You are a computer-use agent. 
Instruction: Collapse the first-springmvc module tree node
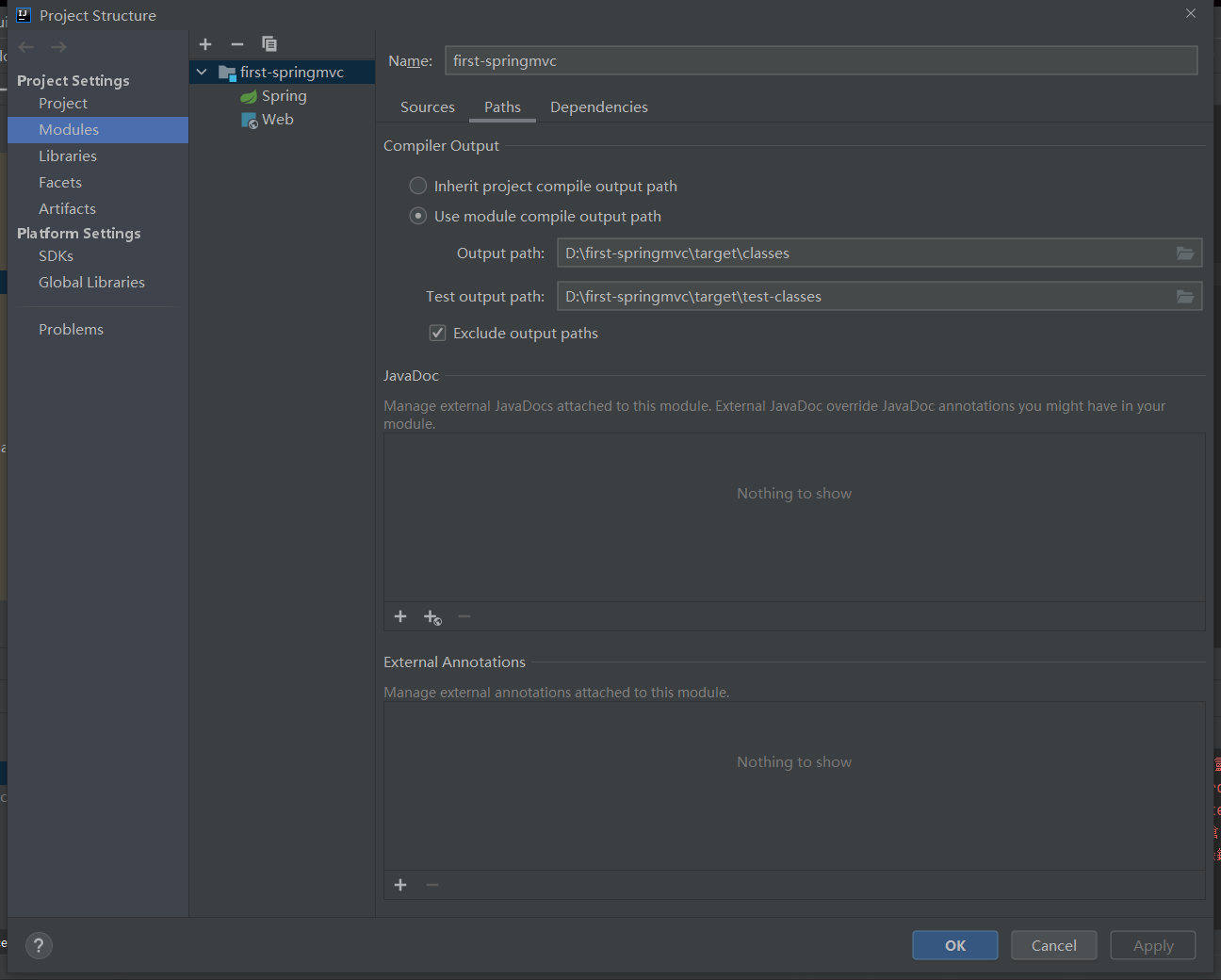pos(202,72)
